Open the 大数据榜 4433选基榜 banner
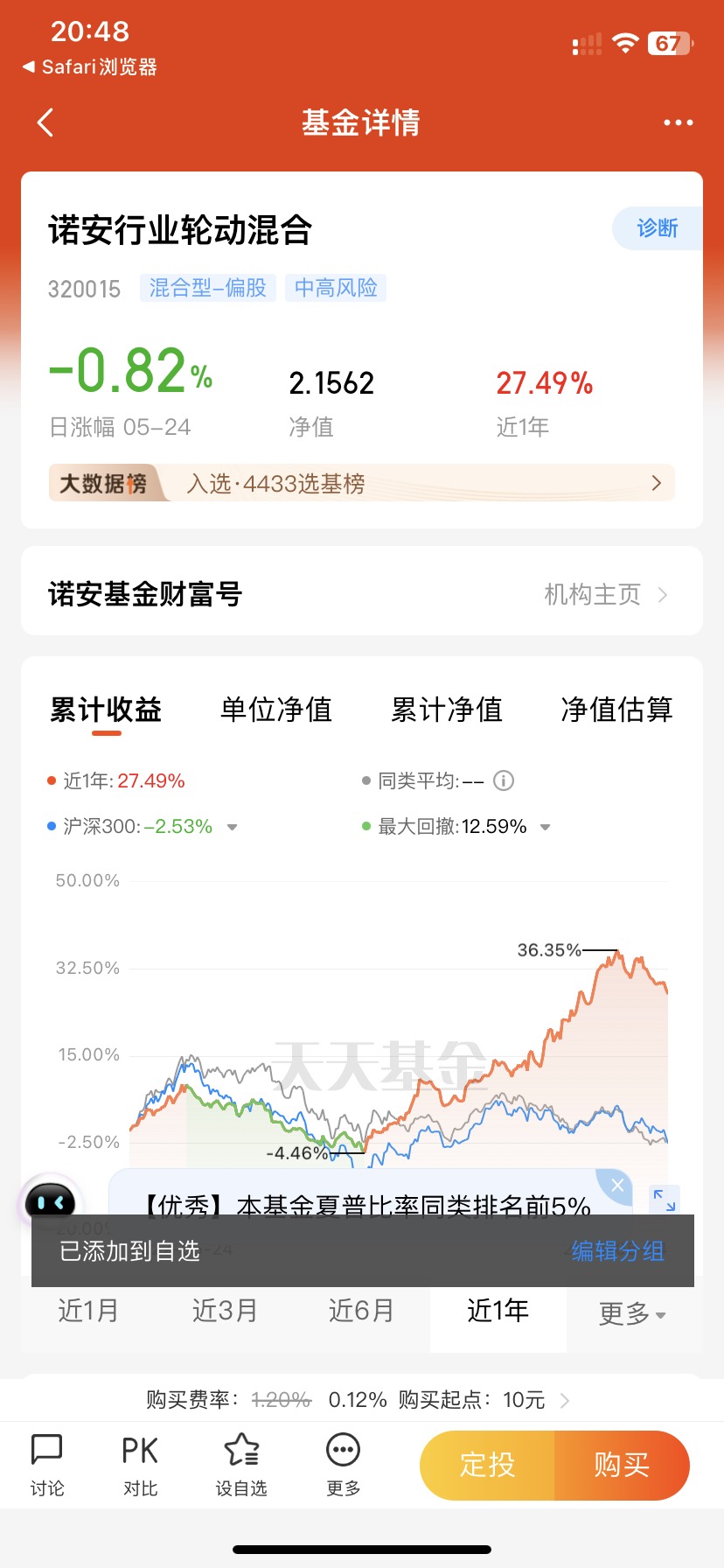 (x=362, y=483)
